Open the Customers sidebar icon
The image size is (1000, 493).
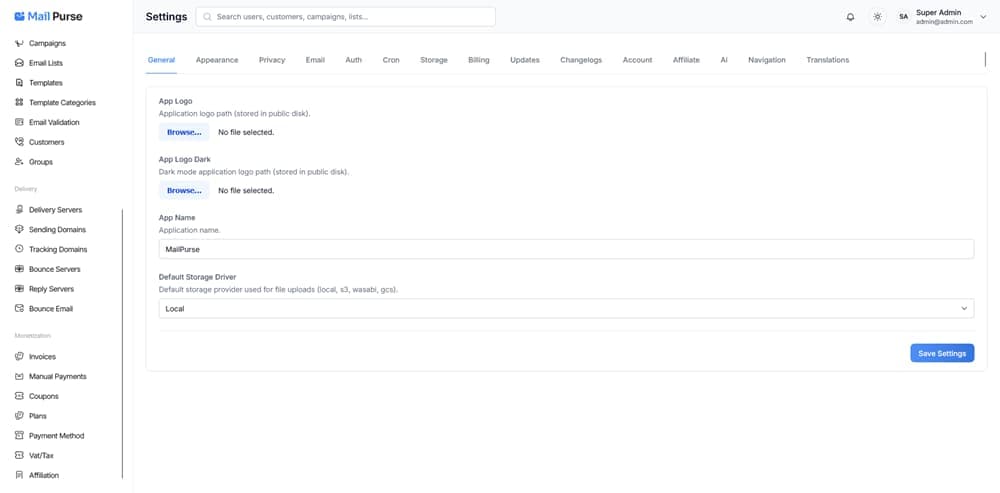(19, 142)
